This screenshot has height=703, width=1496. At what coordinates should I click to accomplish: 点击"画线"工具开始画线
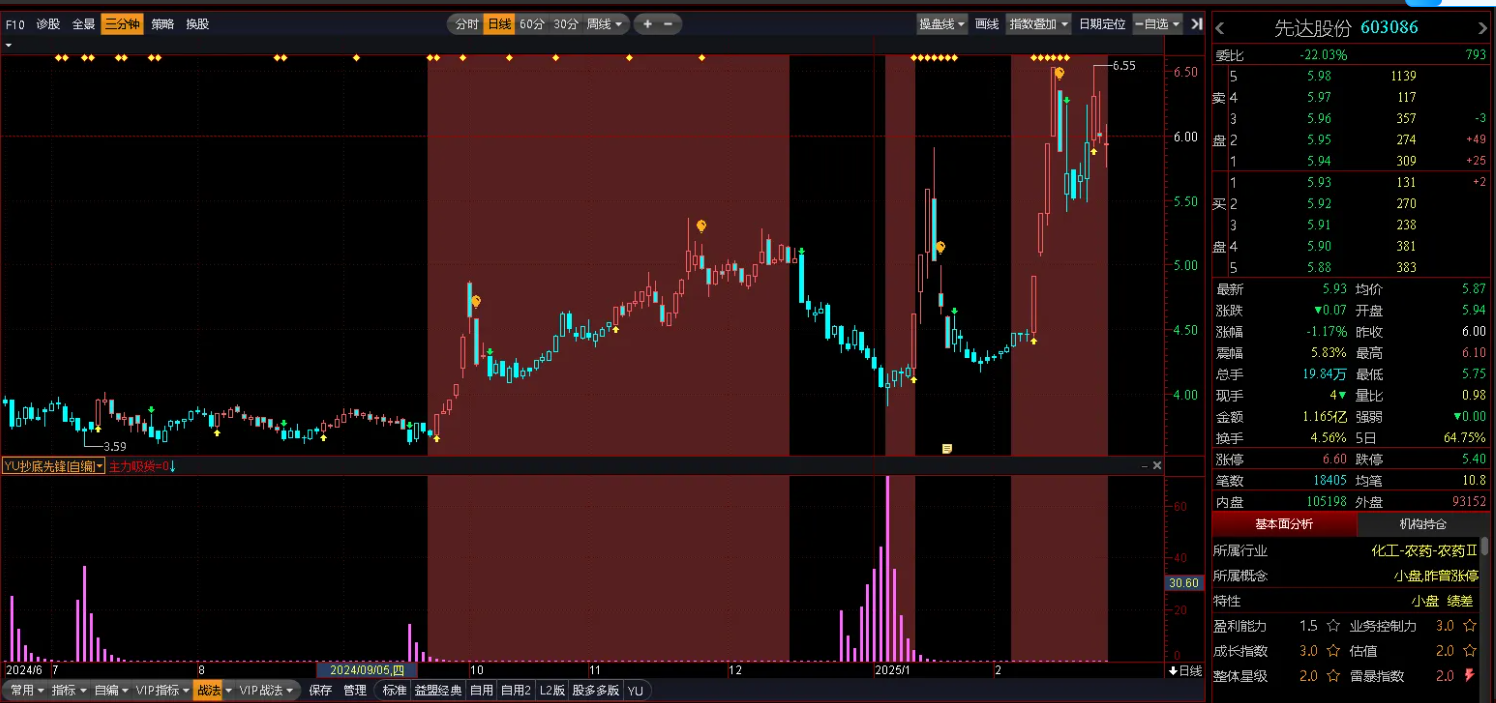[x=986, y=24]
